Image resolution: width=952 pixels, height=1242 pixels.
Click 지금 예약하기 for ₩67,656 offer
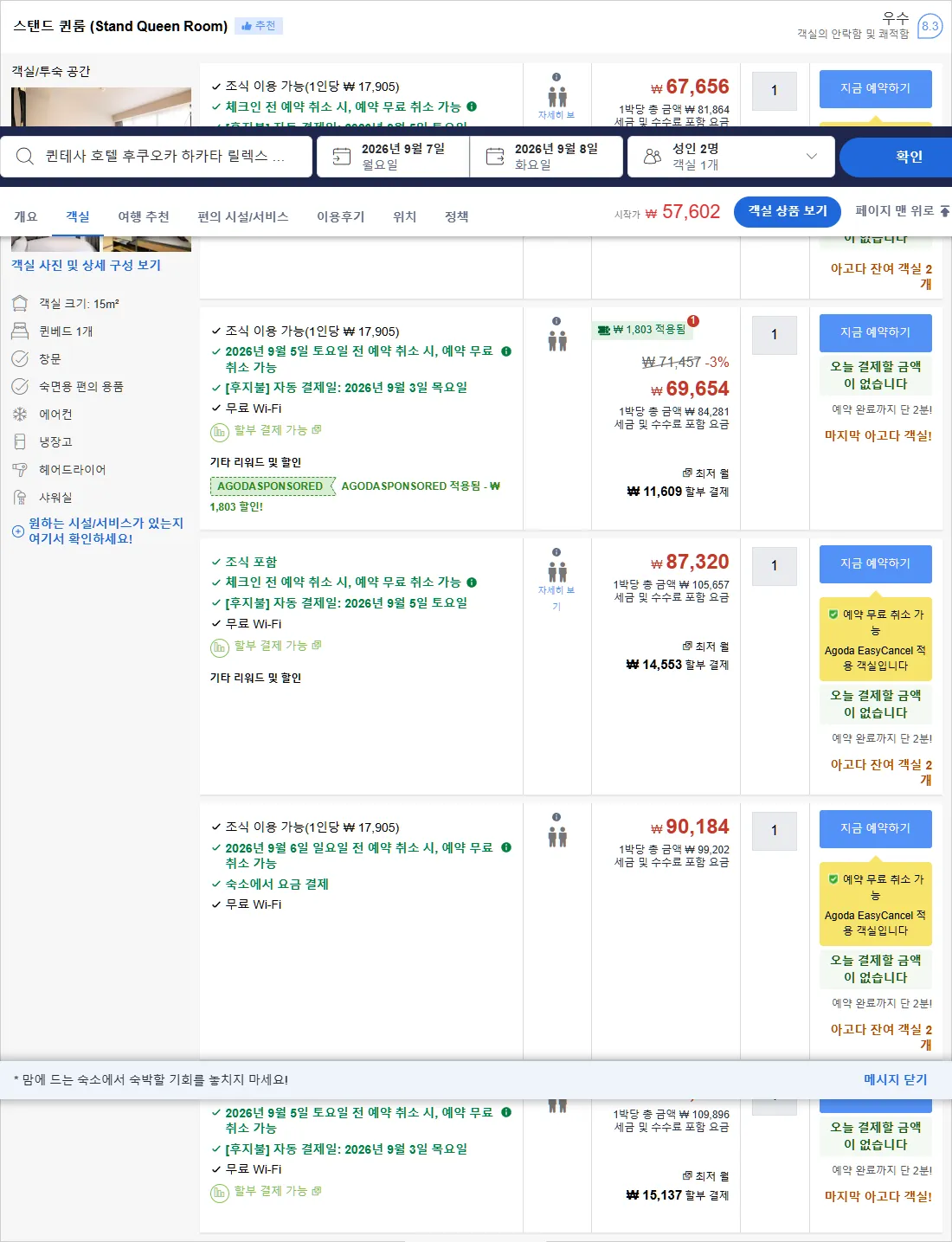coord(876,89)
